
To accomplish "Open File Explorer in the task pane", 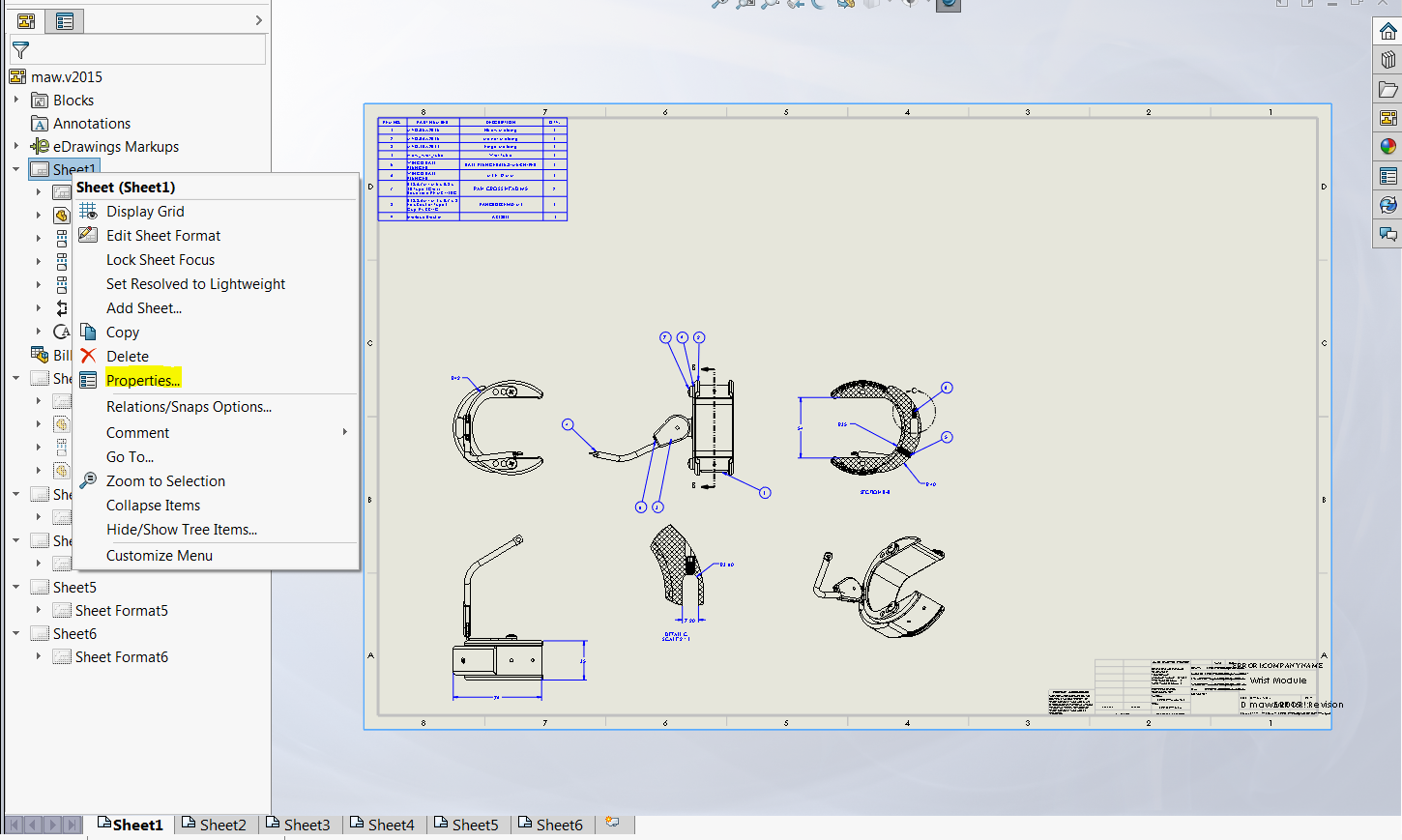I will (x=1388, y=88).
